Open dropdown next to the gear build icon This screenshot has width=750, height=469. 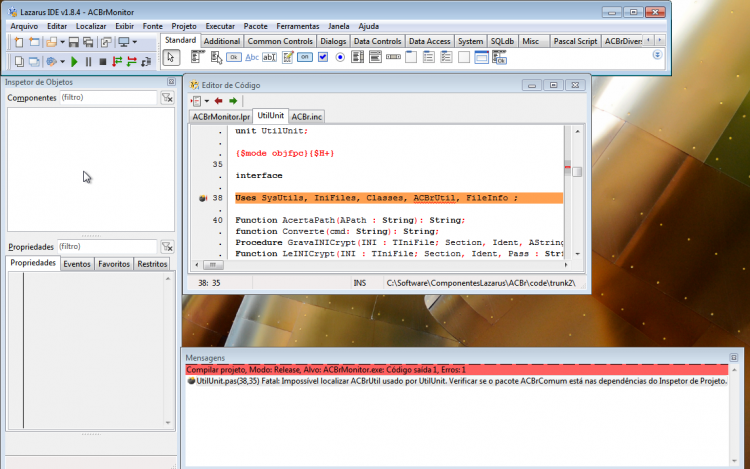tap(62, 61)
